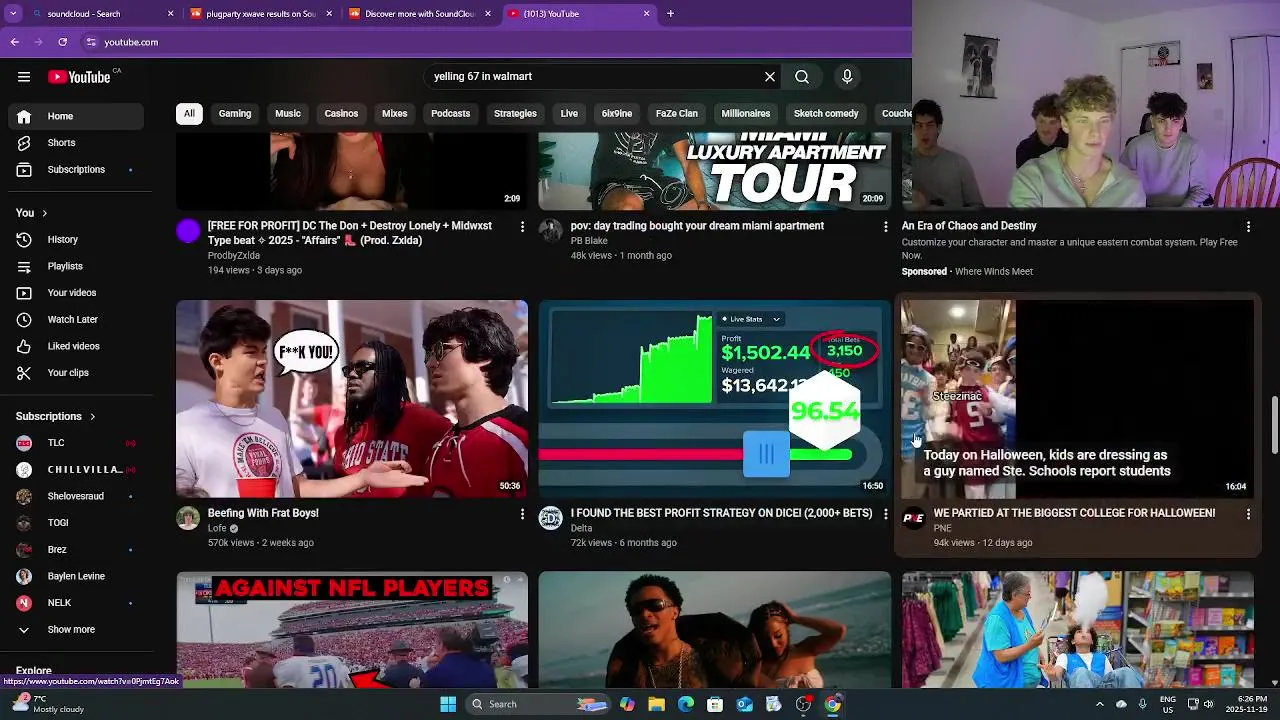Open Subscriptions feed in sidebar
The height and width of the screenshot is (720, 1280).
(76, 170)
